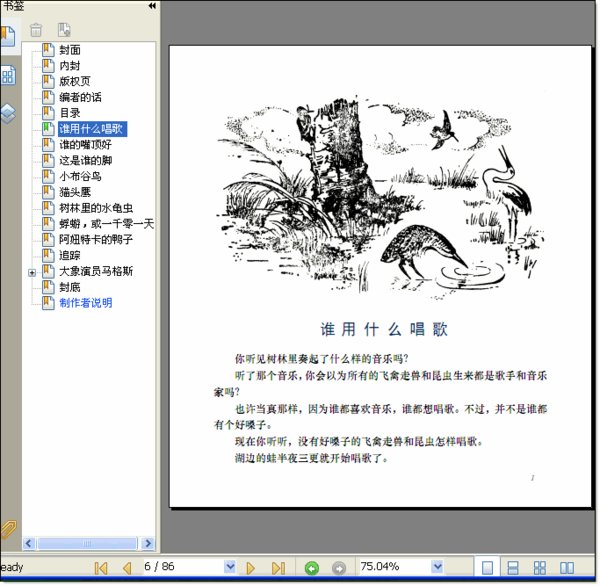Viewport: 600px width, 586px height.
Task: Go forward to next view
Action: coord(339,568)
